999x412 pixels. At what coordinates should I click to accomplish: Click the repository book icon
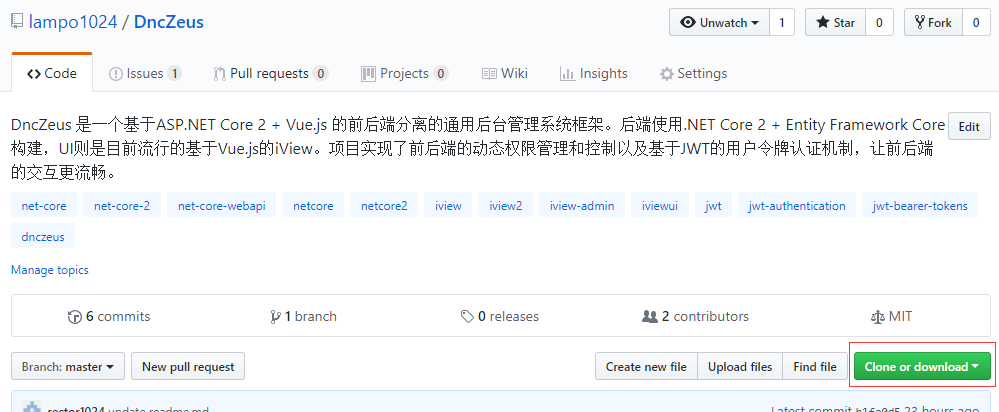point(17,22)
